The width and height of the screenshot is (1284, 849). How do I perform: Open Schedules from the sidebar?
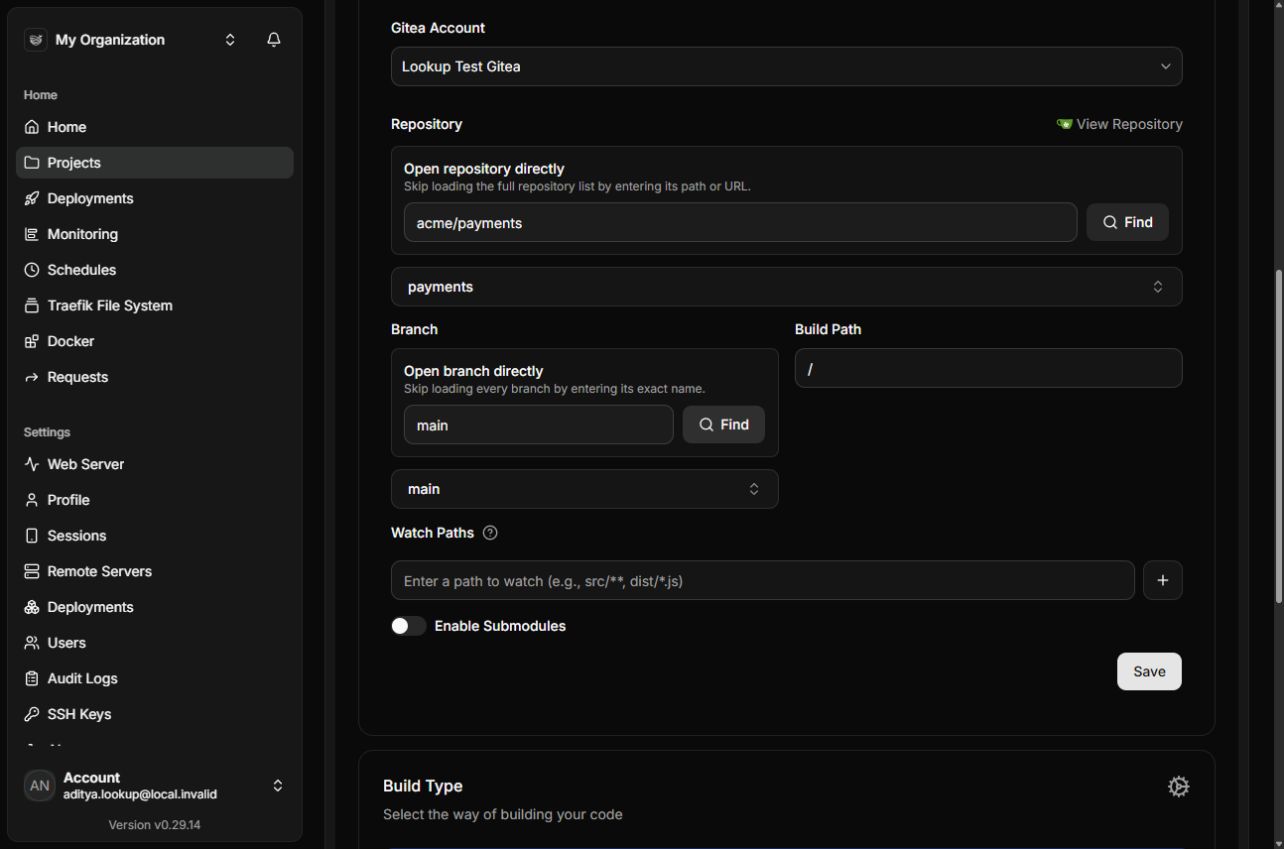(155, 270)
